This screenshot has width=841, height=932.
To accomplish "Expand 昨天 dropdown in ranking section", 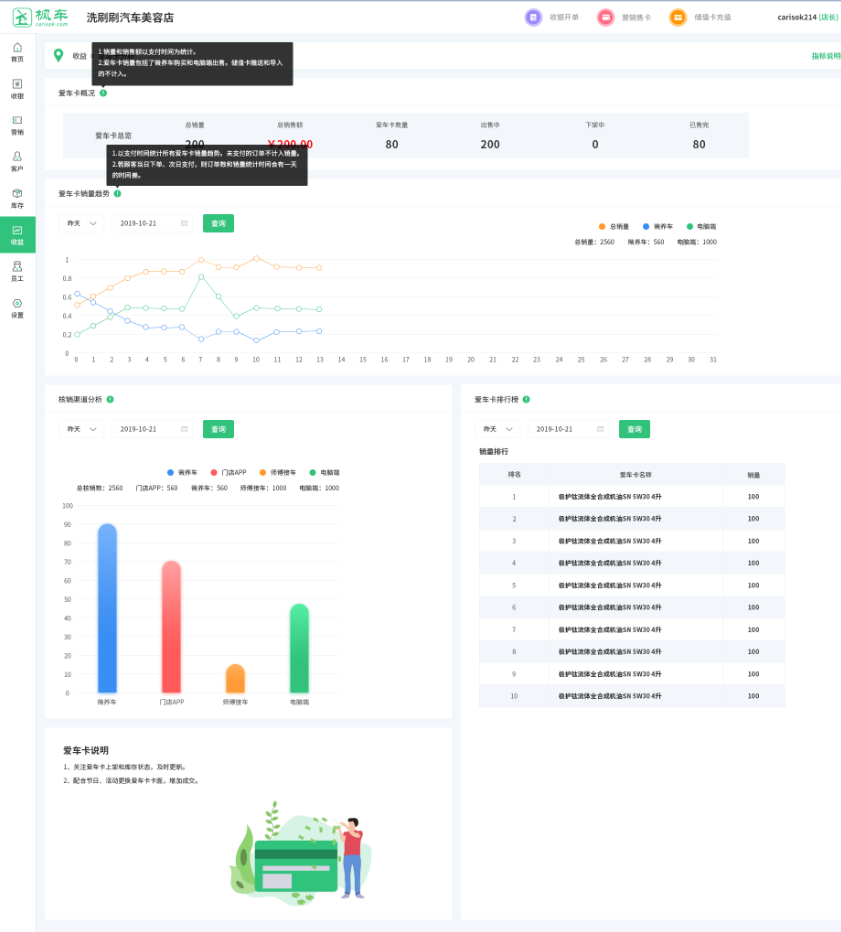I will (497, 429).
